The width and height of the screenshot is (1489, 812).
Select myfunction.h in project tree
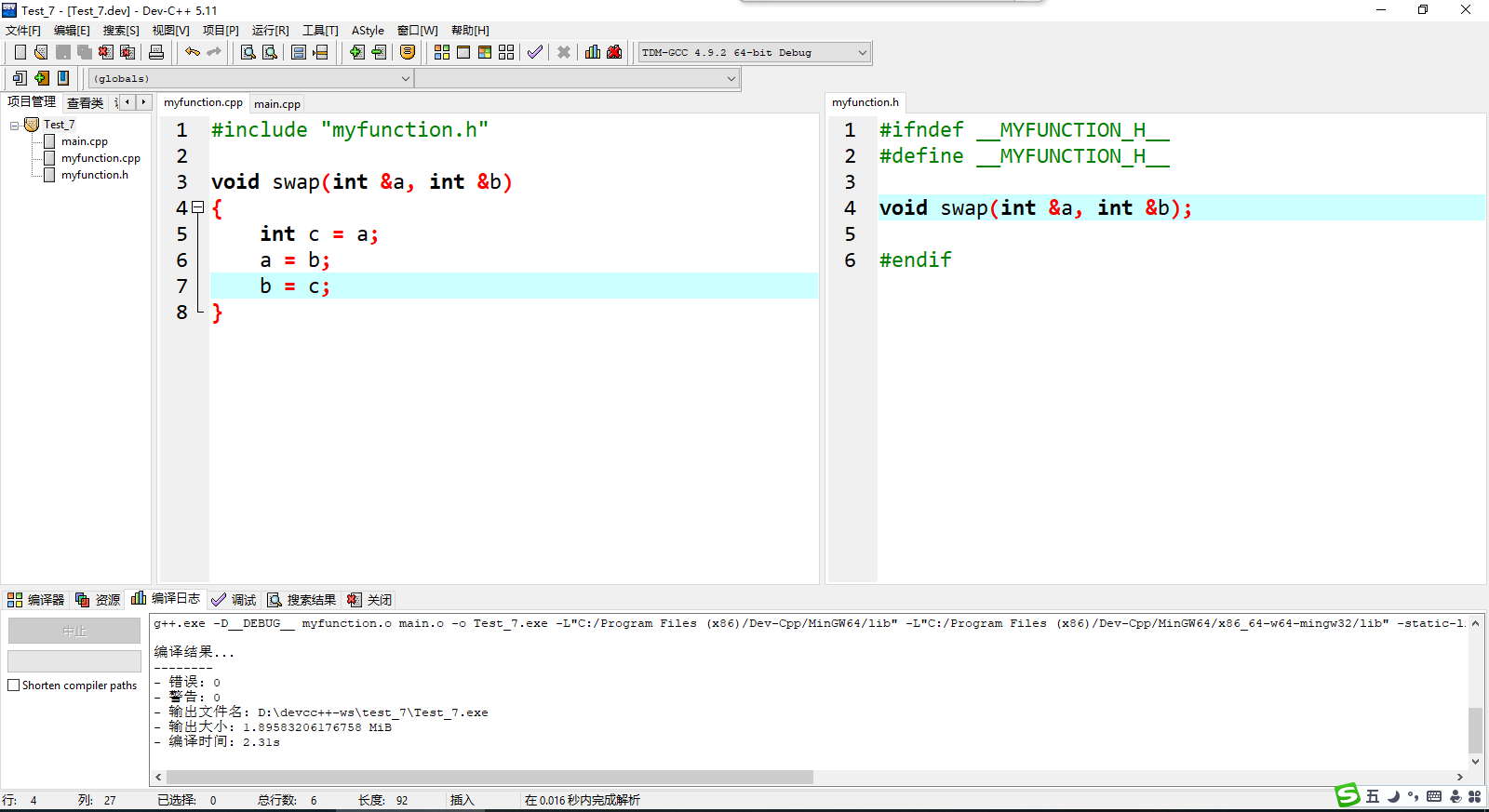click(94, 175)
